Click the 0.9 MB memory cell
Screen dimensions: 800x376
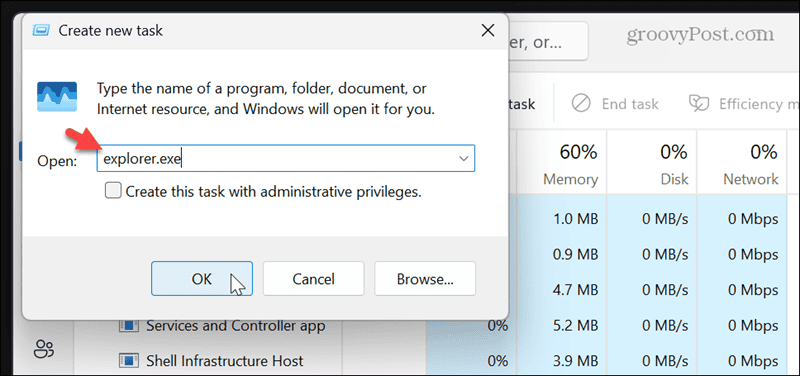coord(576,254)
